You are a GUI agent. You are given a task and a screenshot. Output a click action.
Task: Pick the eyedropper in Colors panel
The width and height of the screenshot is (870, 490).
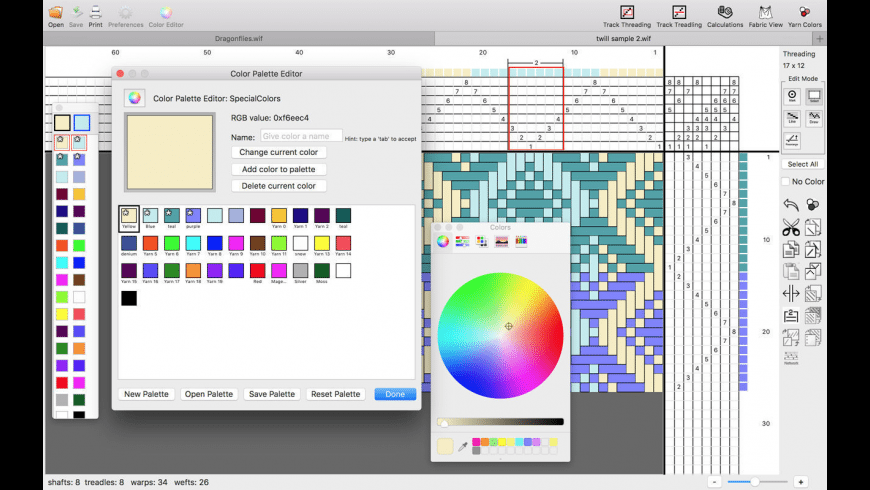462,447
